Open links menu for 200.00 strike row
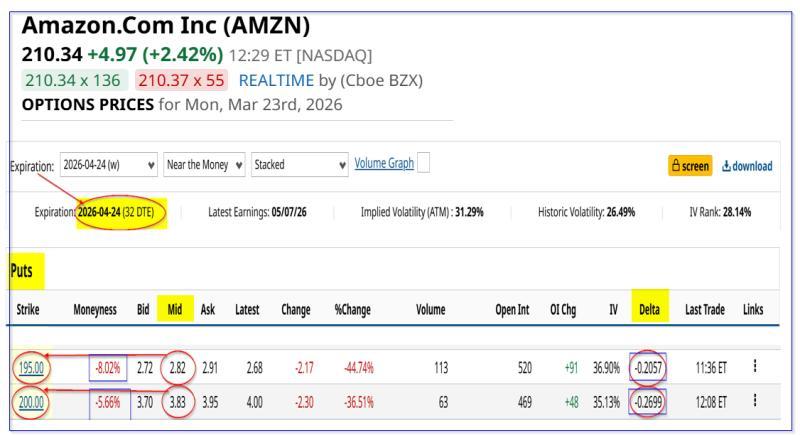Viewport: 800px width, 435px height. click(x=754, y=401)
